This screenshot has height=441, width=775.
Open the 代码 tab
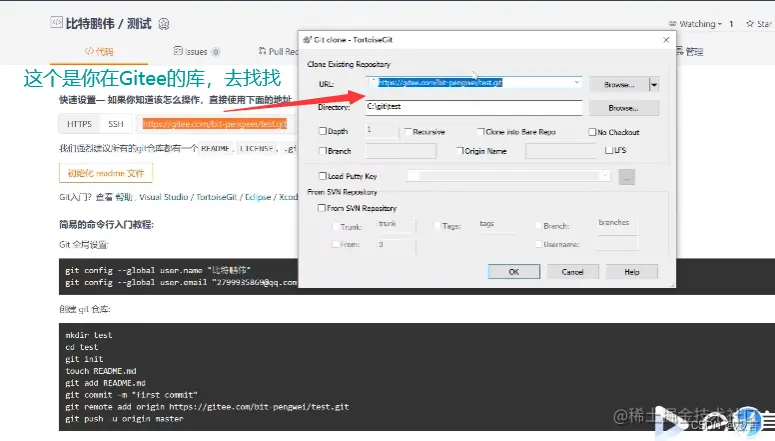pyautogui.click(x=99, y=51)
